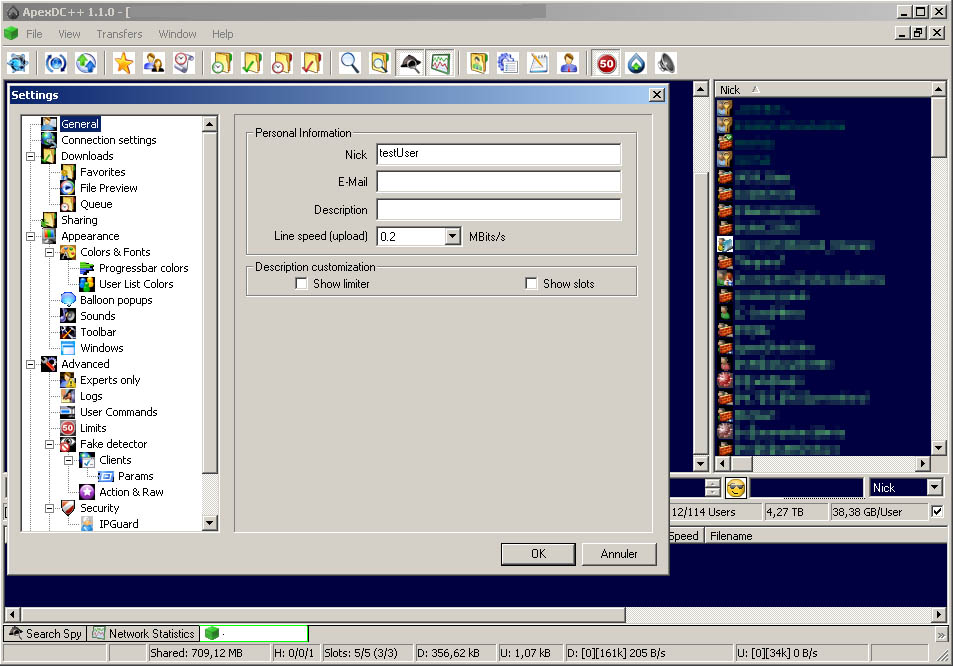Enable the Show slots checkbox
The image size is (953, 666).
(x=531, y=284)
